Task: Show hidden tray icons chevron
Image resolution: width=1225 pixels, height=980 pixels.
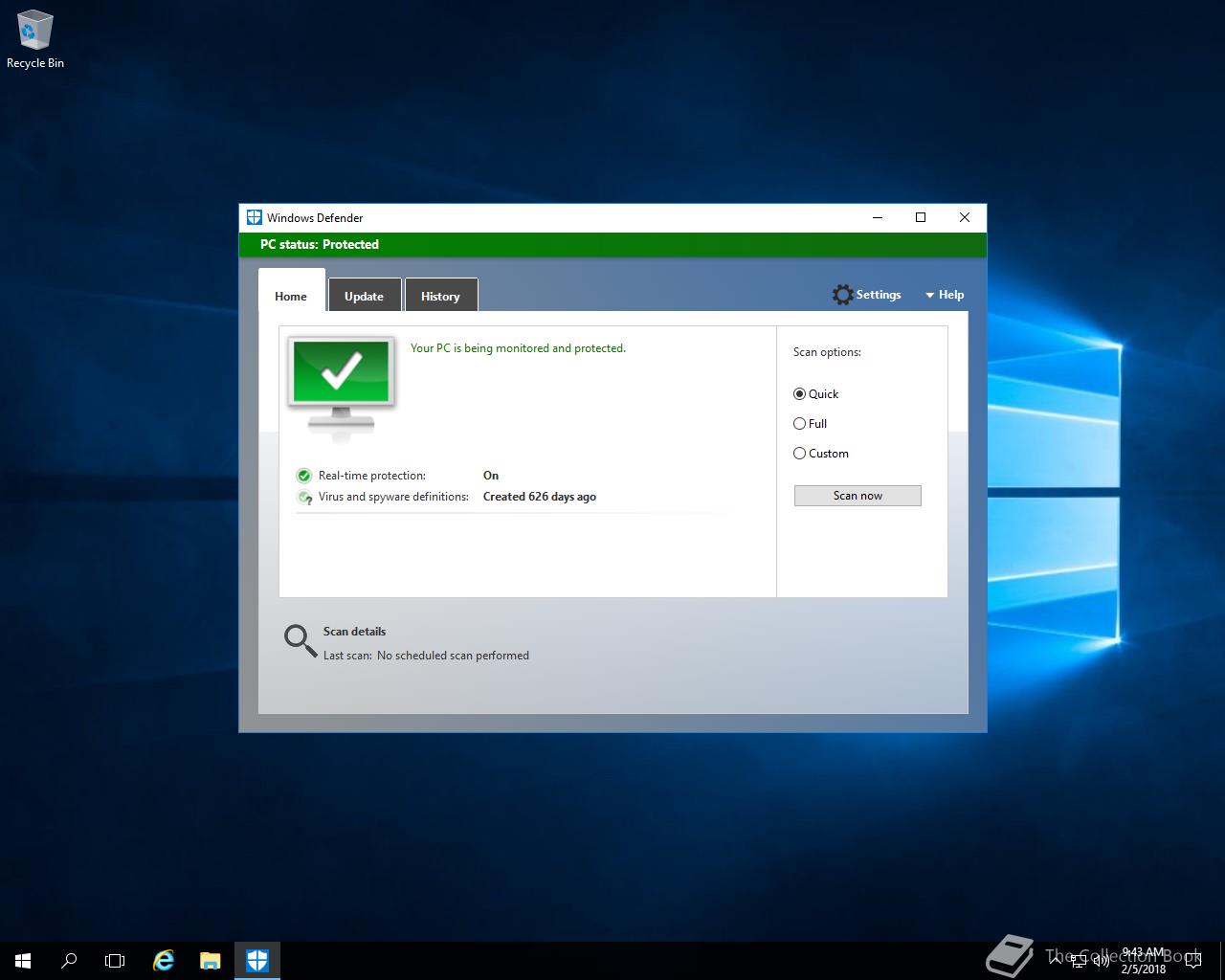Action: point(1057,960)
